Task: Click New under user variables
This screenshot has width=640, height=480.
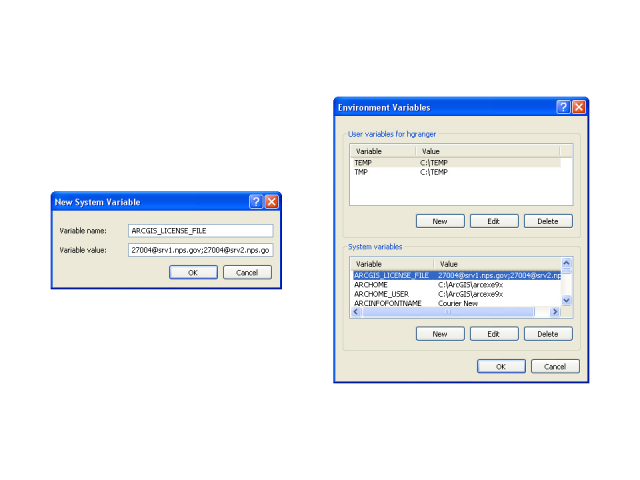Action: pos(439,221)
